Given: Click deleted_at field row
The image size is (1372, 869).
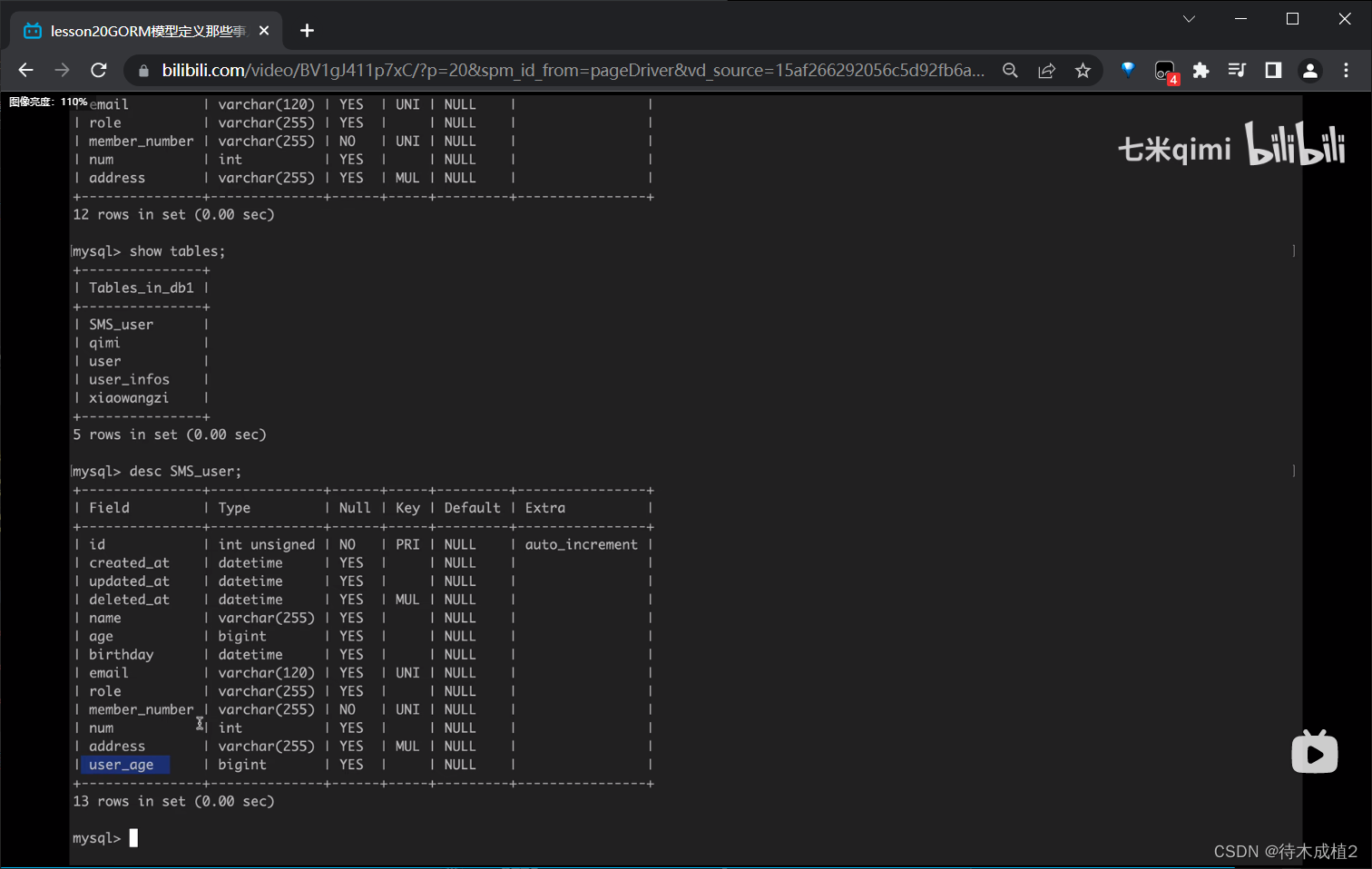Looking at the screenshot, I should 129,600.
